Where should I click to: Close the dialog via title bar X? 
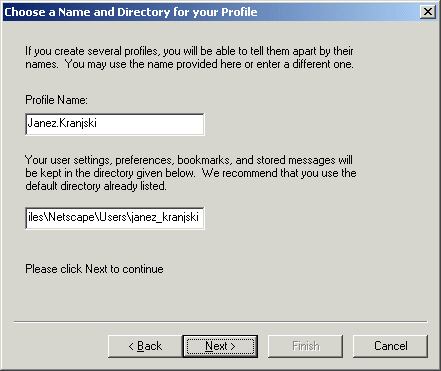coord(428,12)
